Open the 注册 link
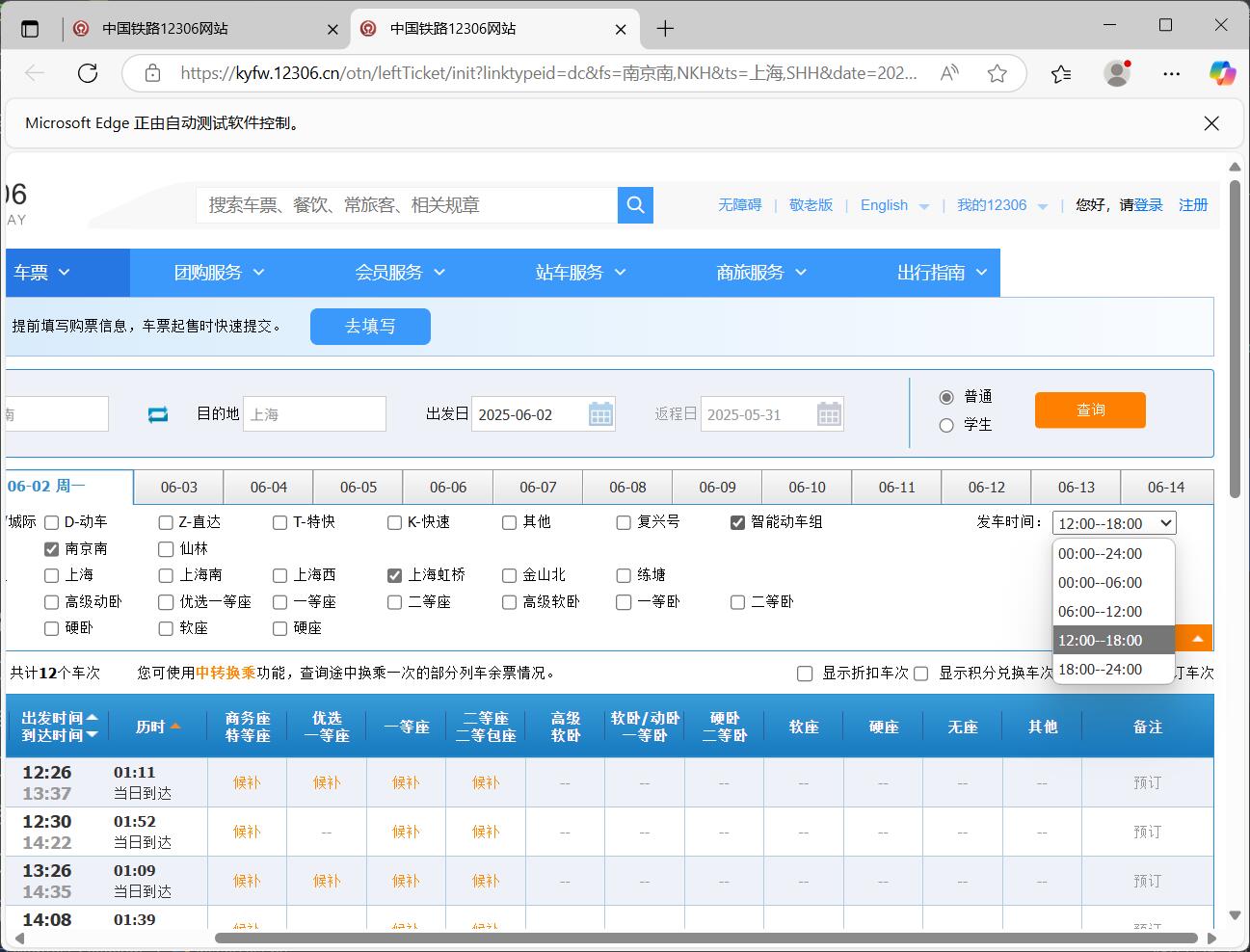 click(1193, 205)
